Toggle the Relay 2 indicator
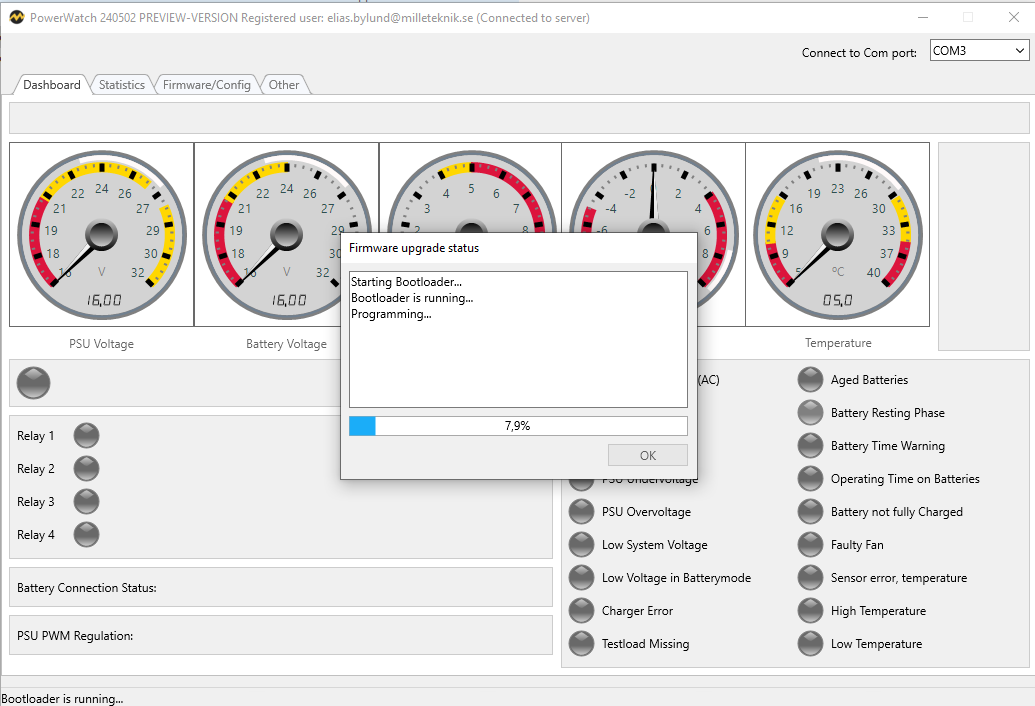The image size is (1035, 706). click(86, 468)
